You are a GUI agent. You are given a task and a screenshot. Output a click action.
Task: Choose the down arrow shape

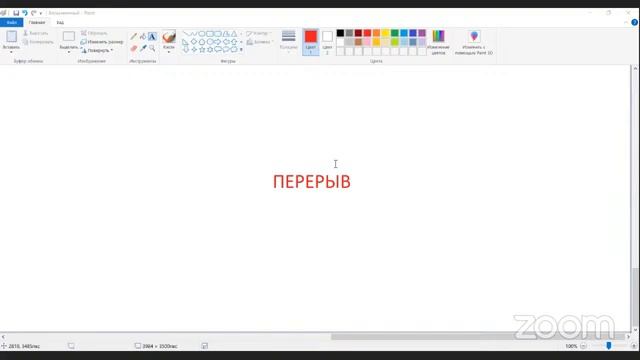click(186, 49)
